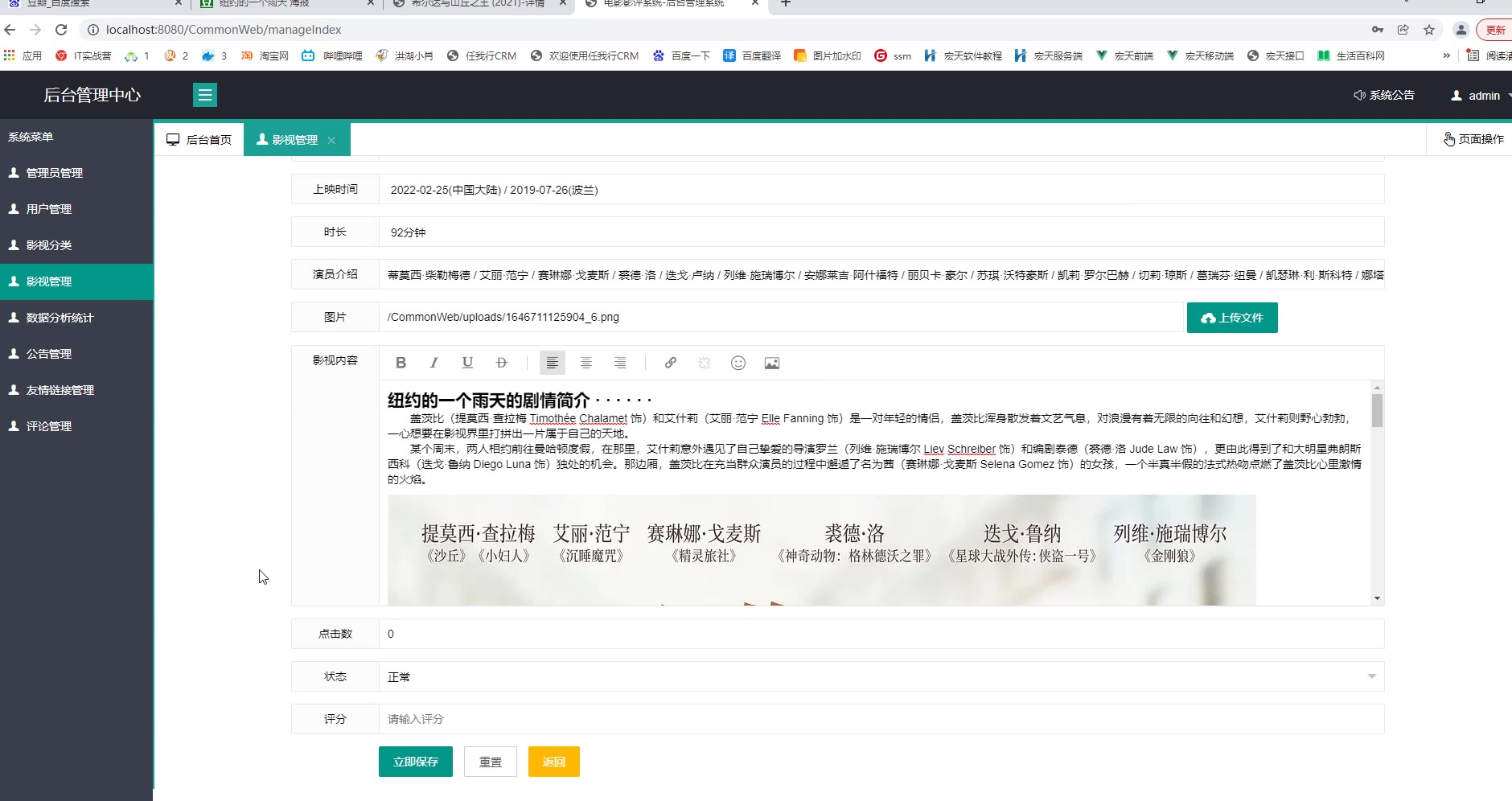Click the 重置 reset button
The image size is (1512, 801).
491,762
